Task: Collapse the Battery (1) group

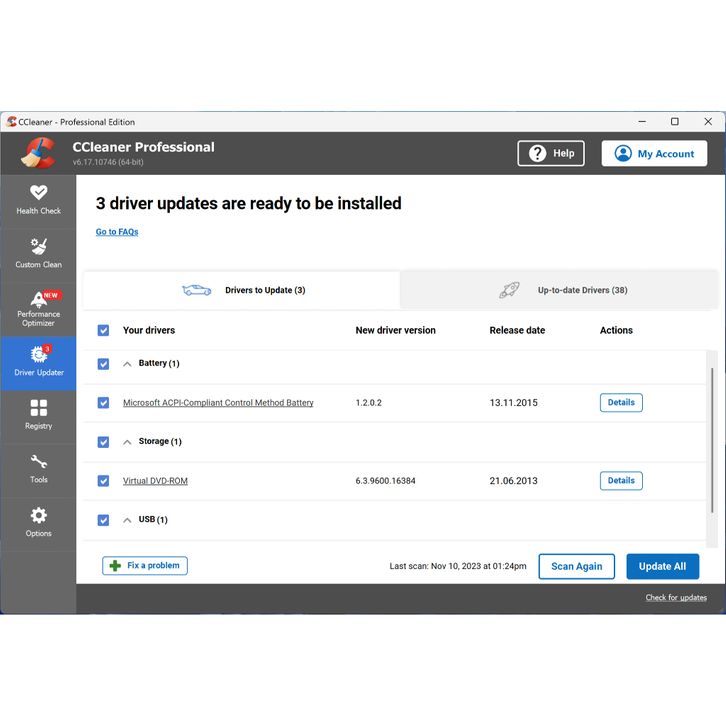Action: [127, 364]
